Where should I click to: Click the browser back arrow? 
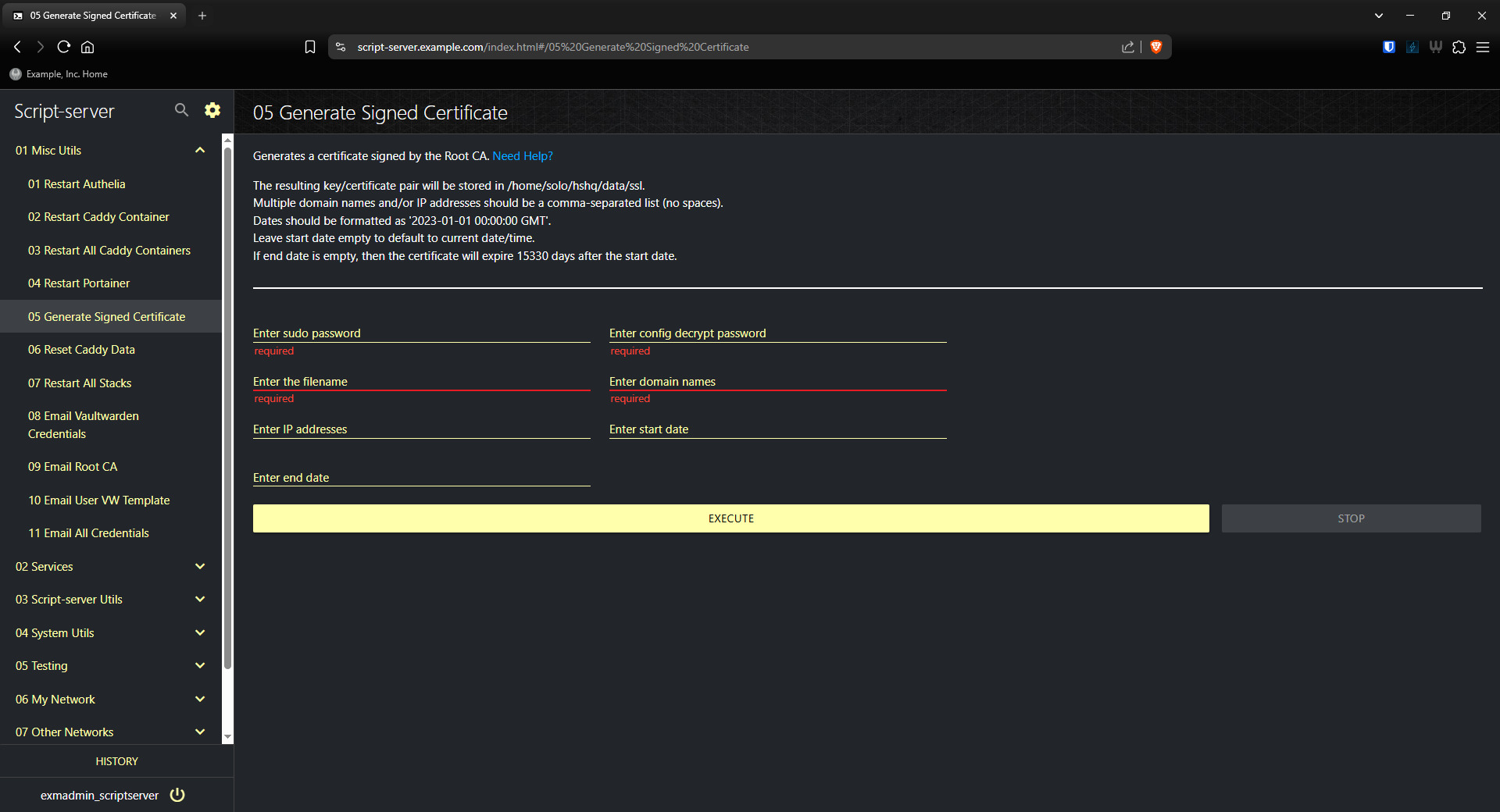pyautogui.click(x=17, y=47)
